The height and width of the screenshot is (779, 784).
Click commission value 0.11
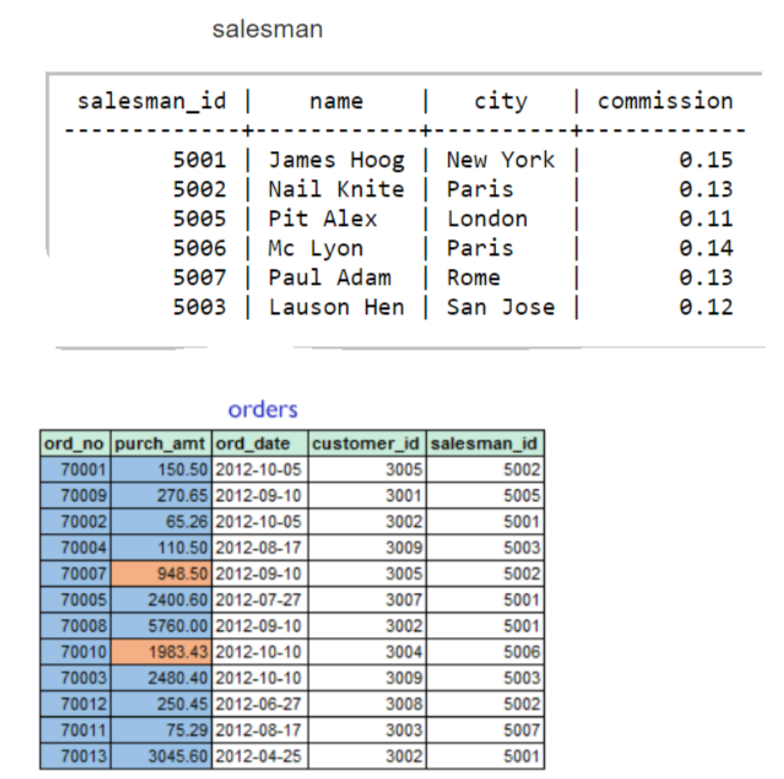pos(706,219)
